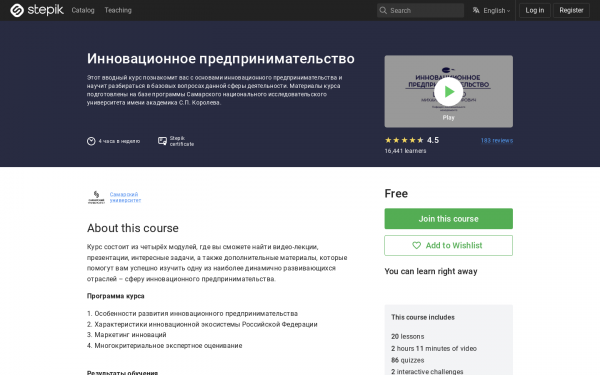600x375 pixels.
Task: Click item 3 Маркетинг инноваций
Action: pos(127,335)
